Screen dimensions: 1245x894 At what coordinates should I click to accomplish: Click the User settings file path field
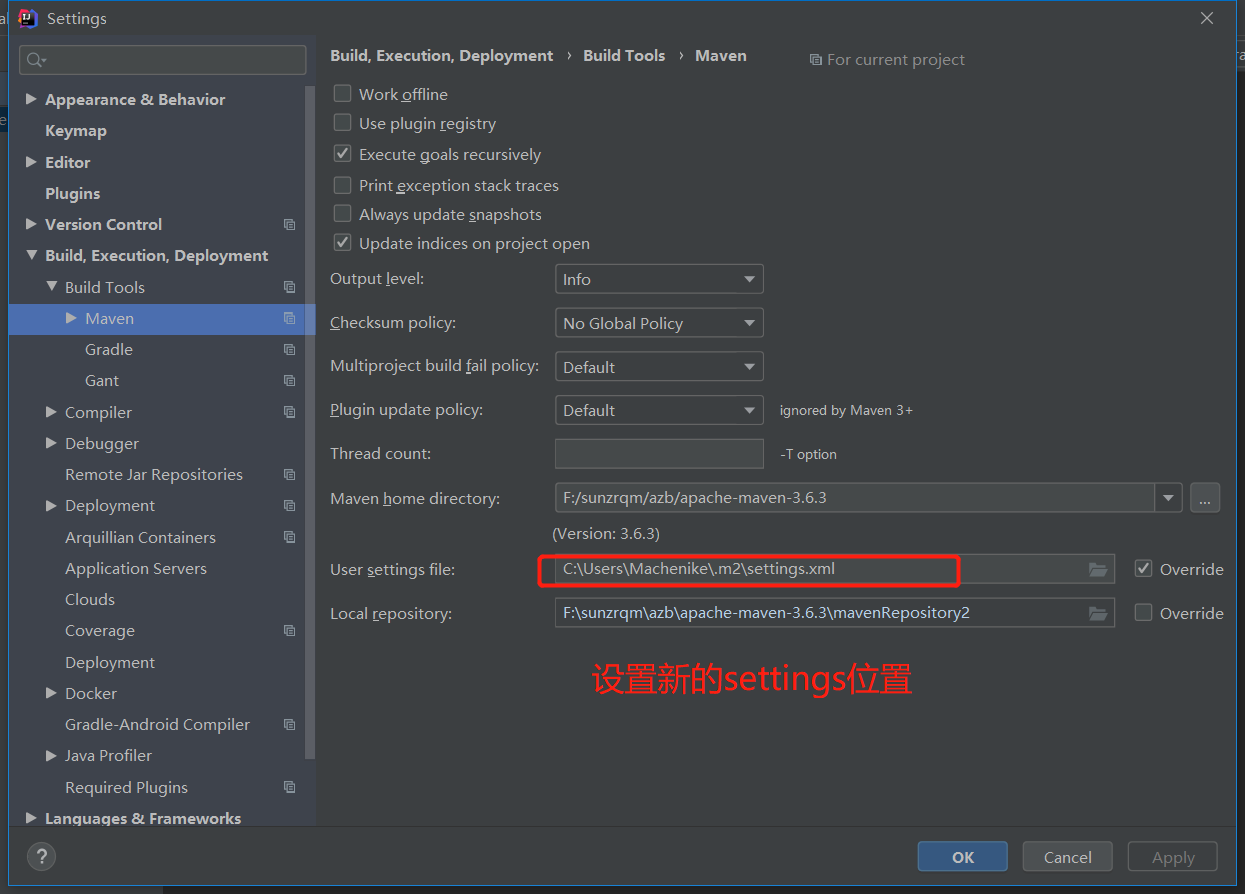pyautogui.click(x=835, y=569)
